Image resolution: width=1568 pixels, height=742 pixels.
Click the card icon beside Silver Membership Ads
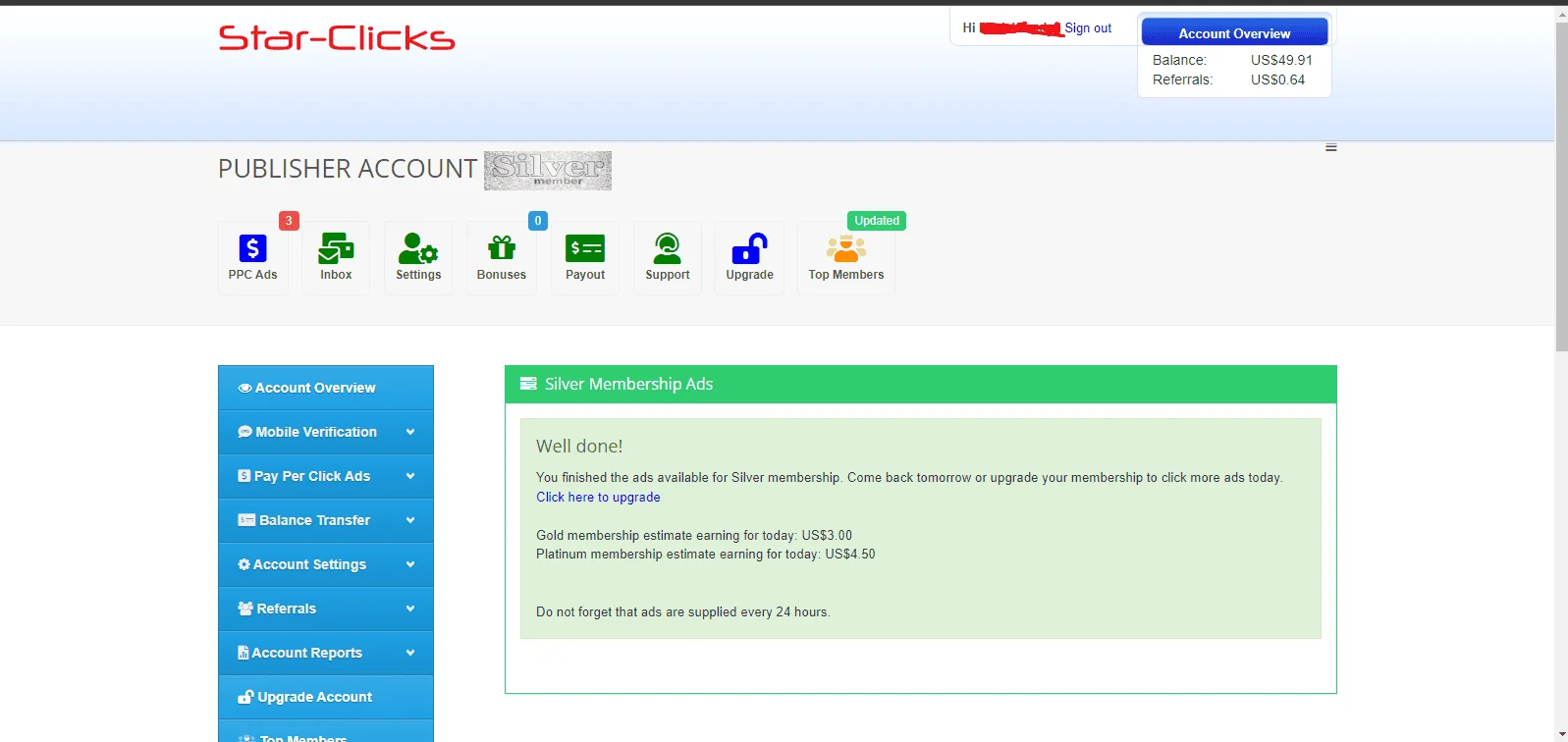[x=528, y=384]
